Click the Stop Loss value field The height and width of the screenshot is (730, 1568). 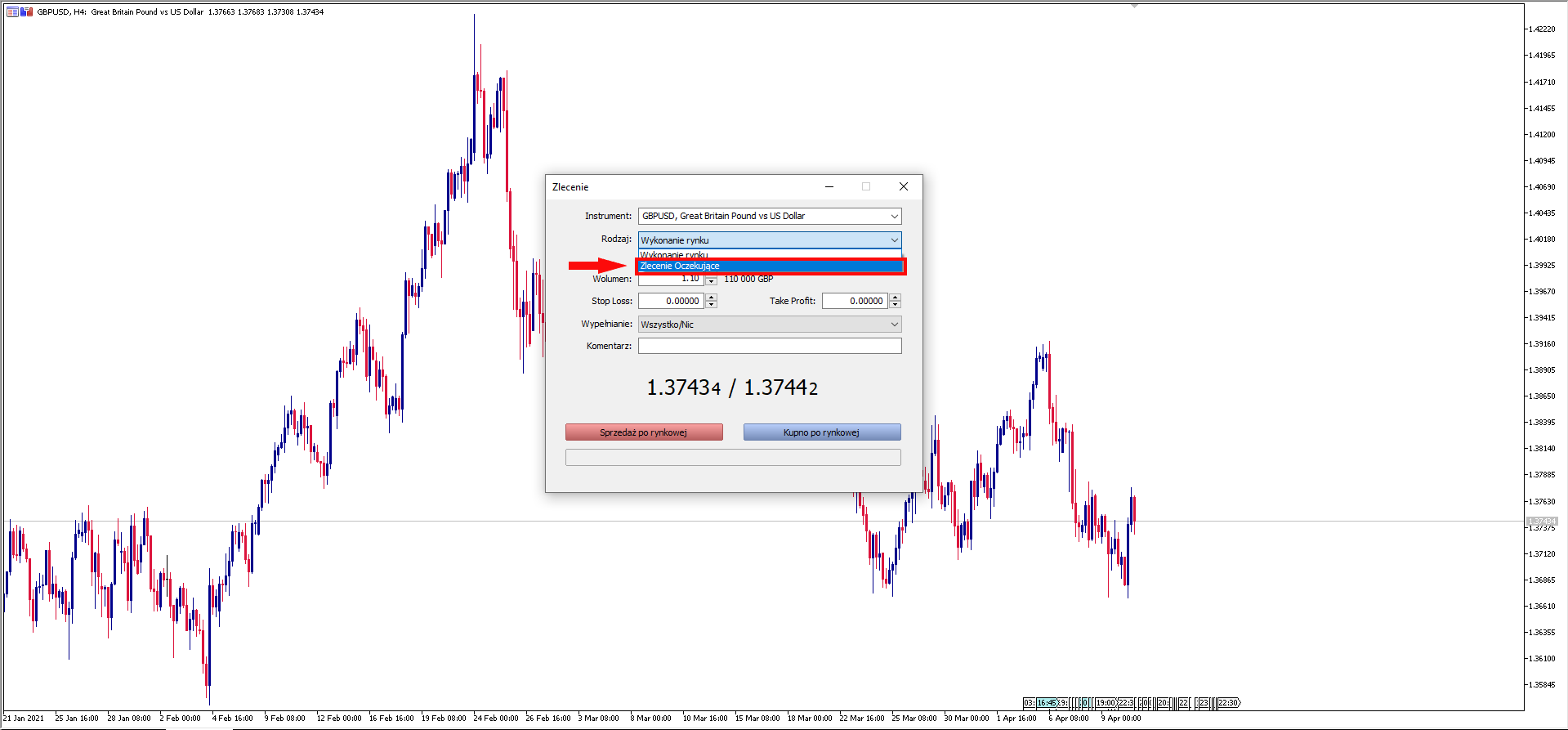pos(671,301)
